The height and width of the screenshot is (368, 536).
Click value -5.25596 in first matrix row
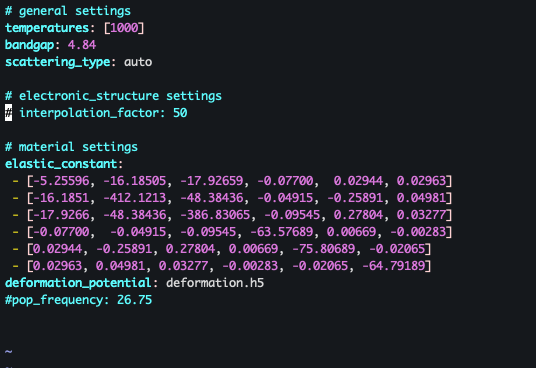pos(61,181)
